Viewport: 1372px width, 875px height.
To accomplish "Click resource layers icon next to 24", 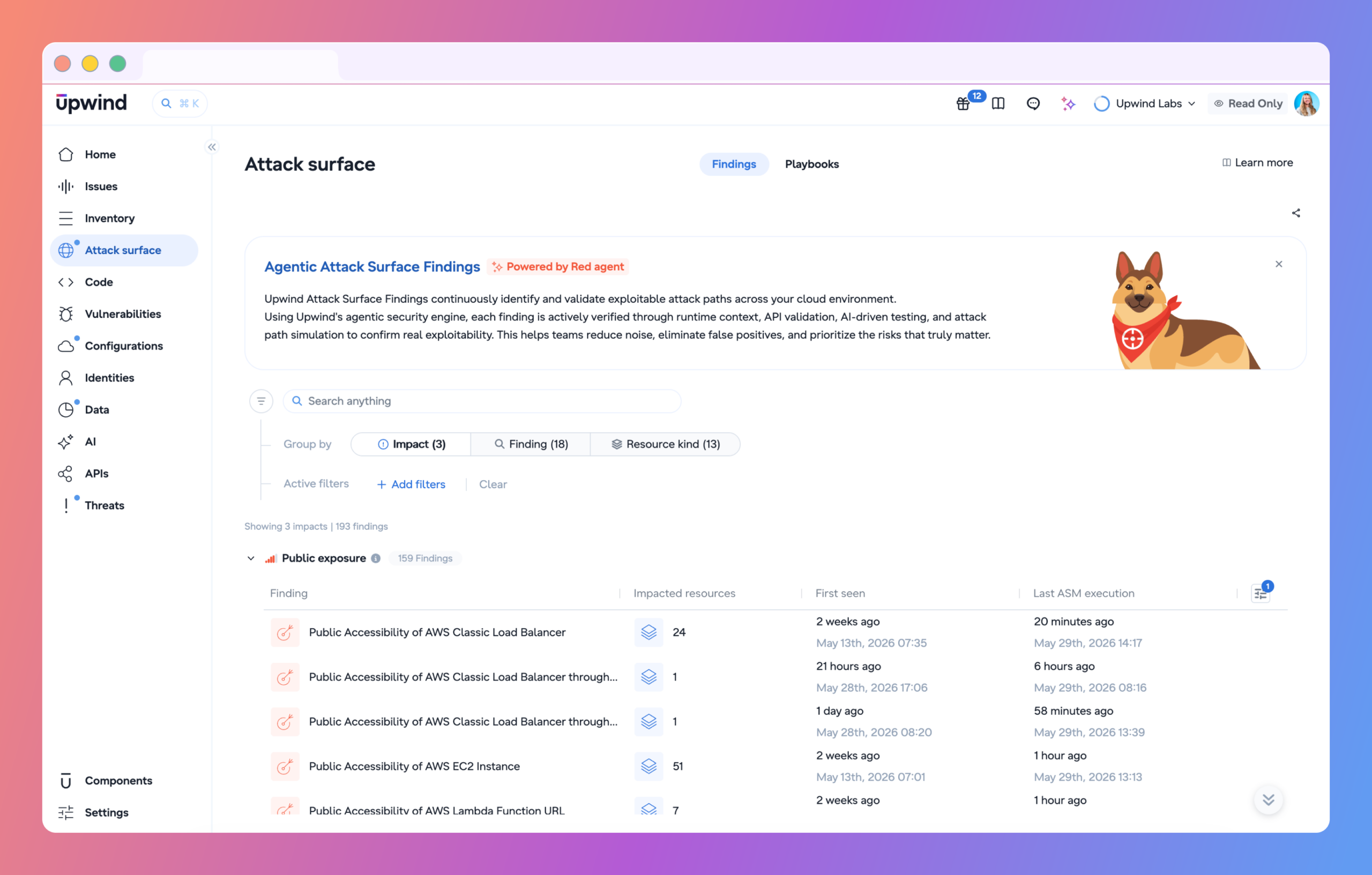I will (x=648, y=632).
